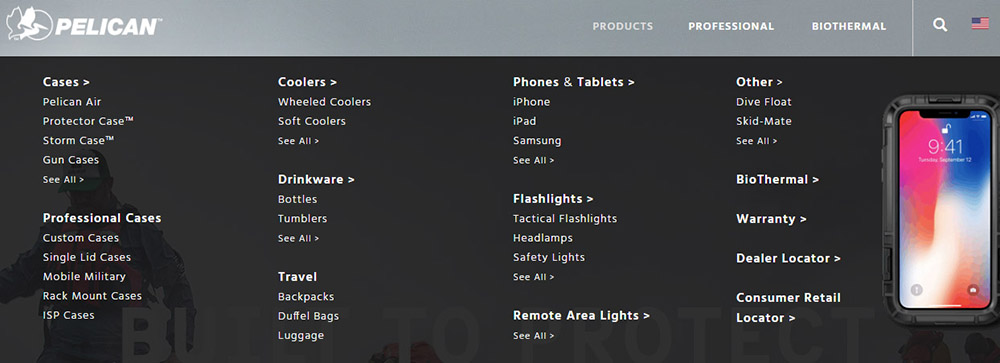Image resolution: width=1000 pixels, height=363 pixels.
Task: Open the Professional menu
Action: [731, 26]
